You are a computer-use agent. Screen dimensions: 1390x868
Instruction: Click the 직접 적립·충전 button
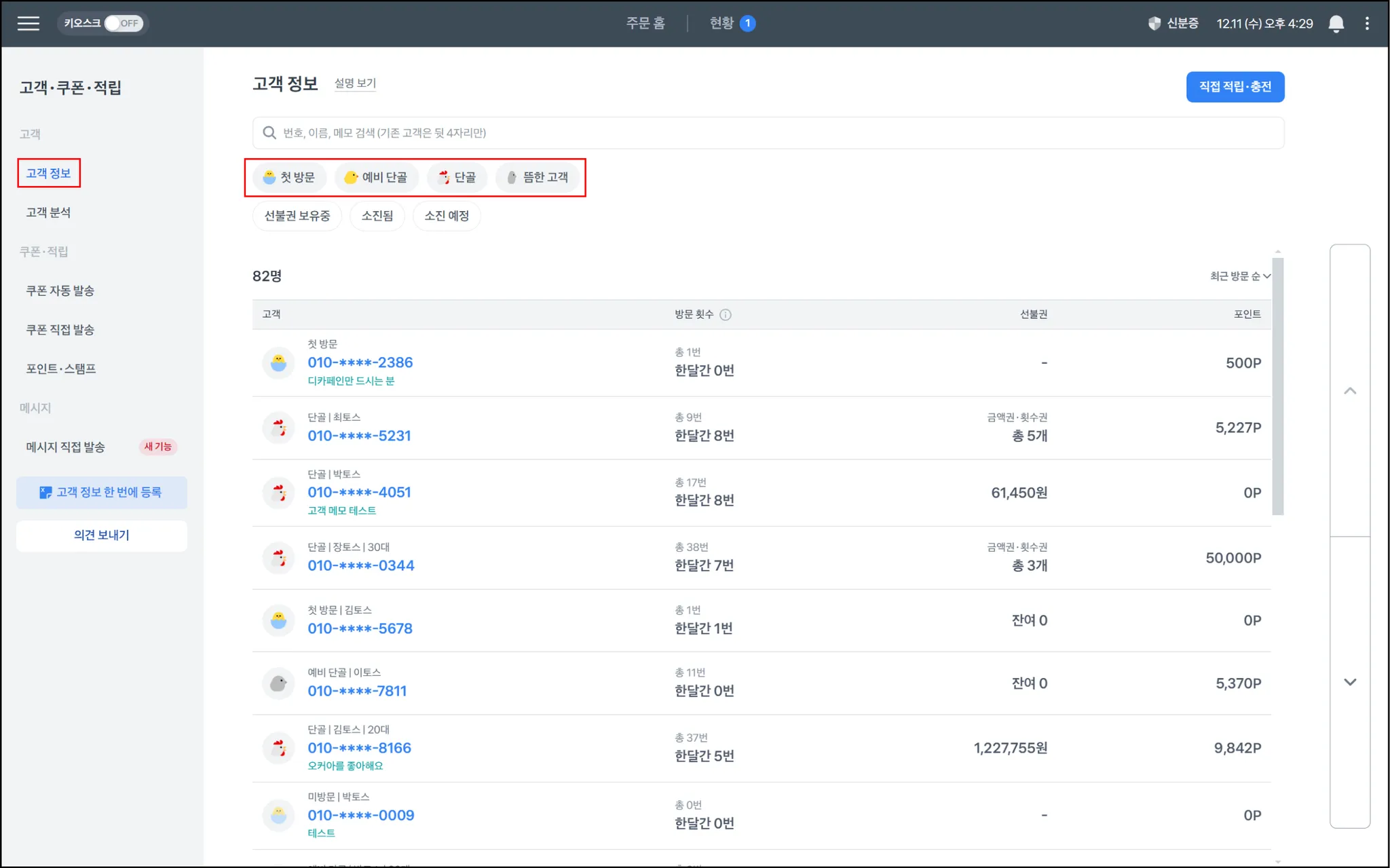click(1235, 87)
